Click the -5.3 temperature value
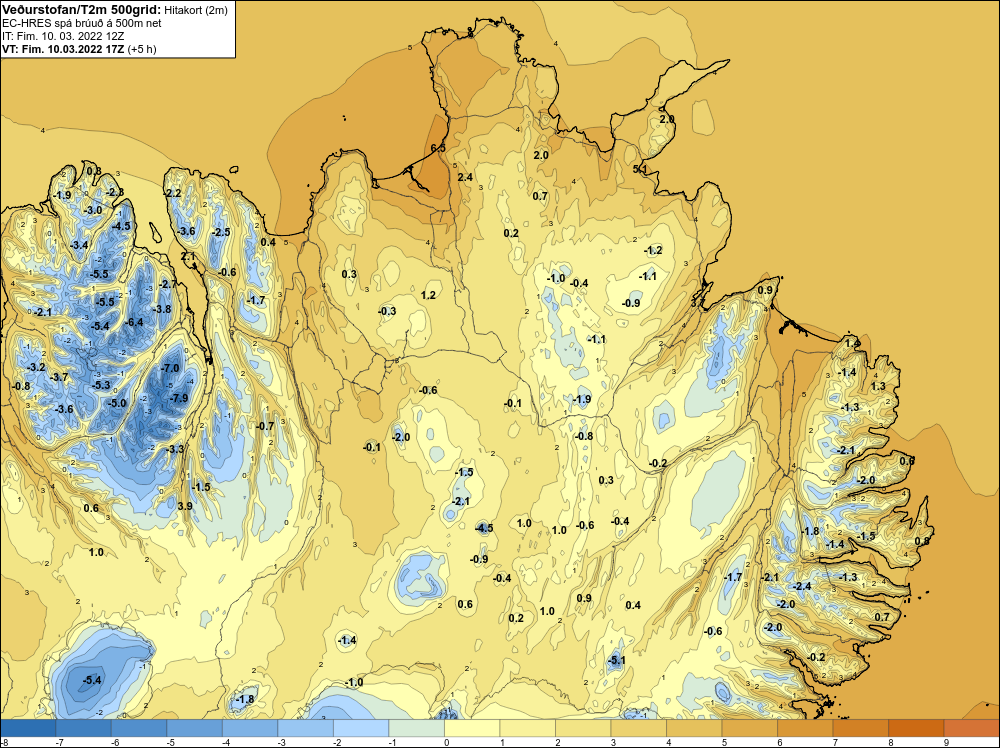1000x748 pixels. coord(101,385)
